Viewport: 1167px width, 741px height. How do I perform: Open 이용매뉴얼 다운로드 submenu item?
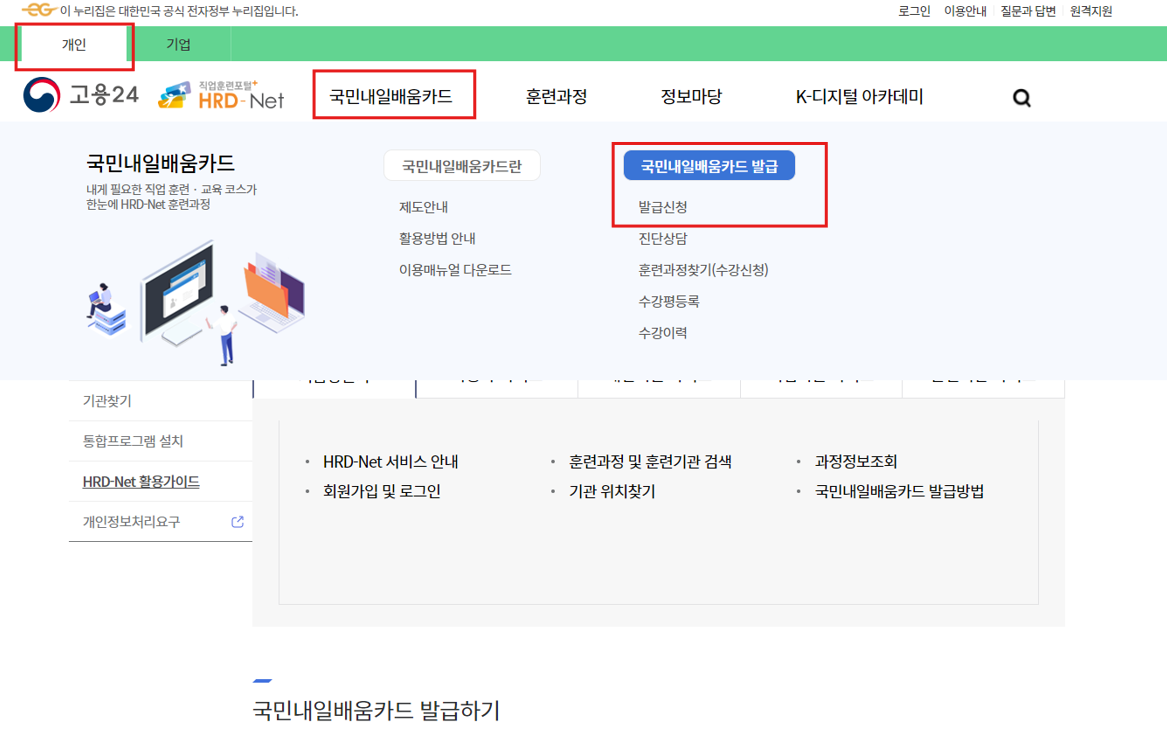pyautogui.click(x=455, y=269)
